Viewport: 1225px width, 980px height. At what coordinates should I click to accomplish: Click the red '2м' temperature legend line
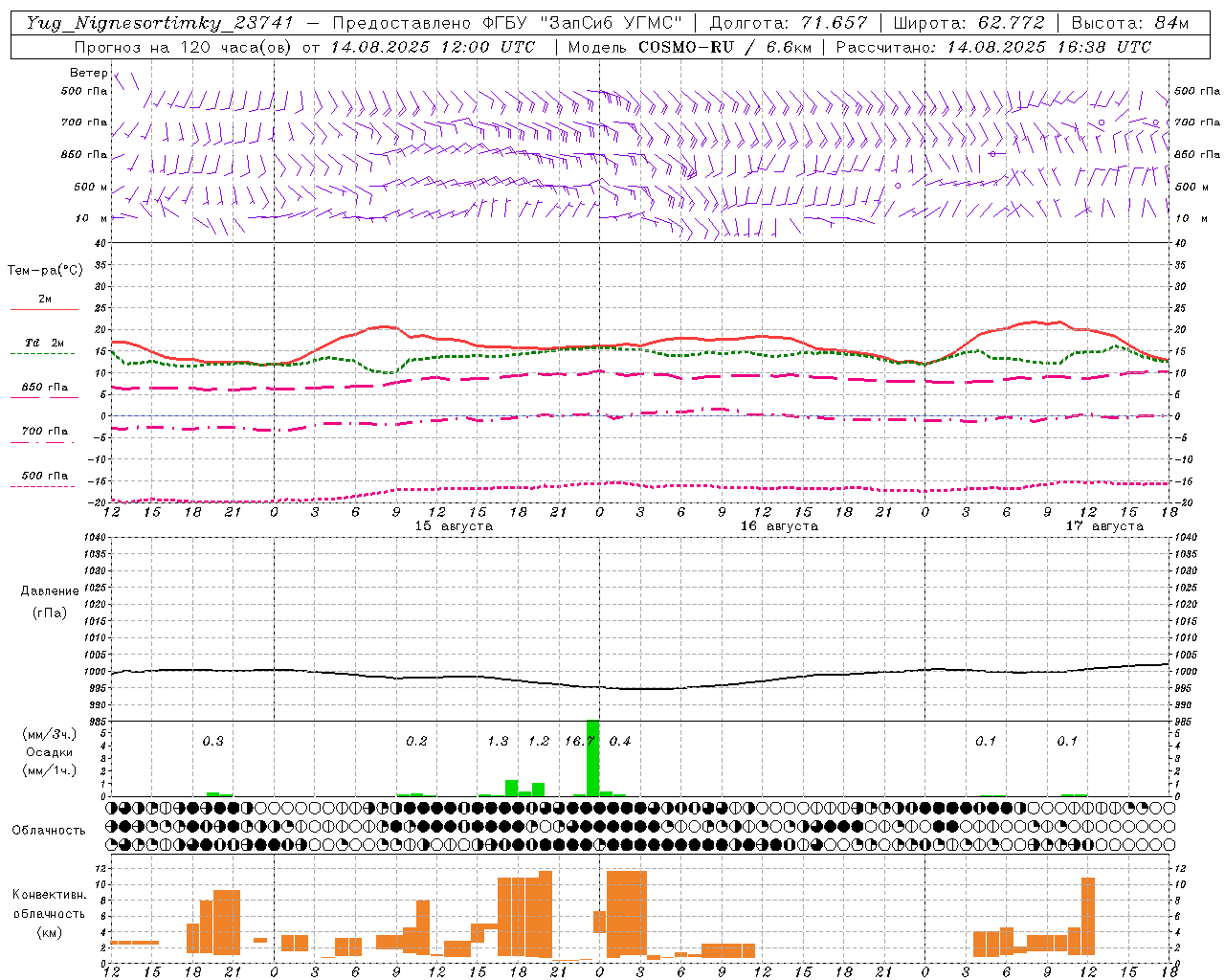pyautogui.click(x=44, y=309)
